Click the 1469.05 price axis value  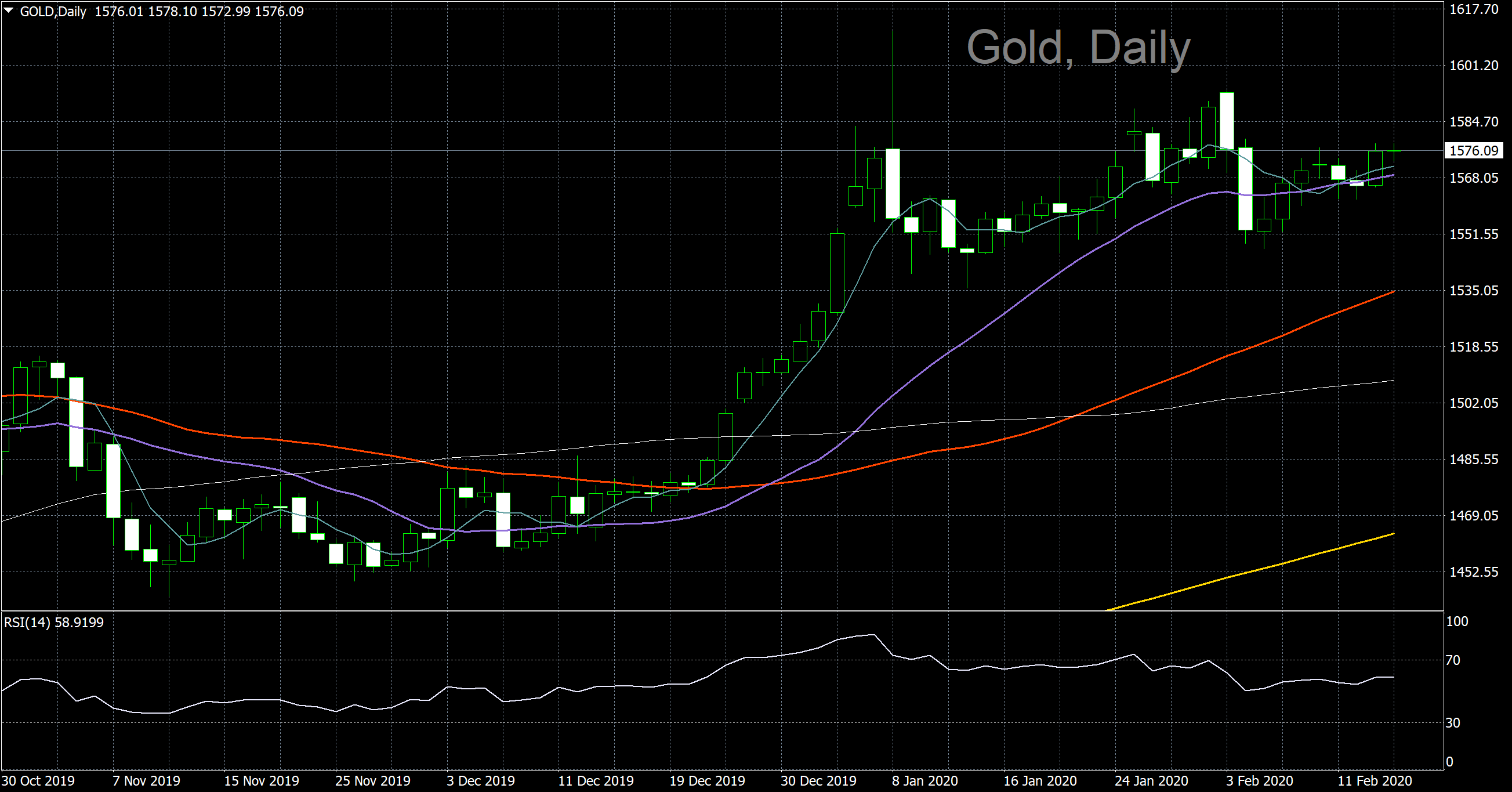[1474, 515]
